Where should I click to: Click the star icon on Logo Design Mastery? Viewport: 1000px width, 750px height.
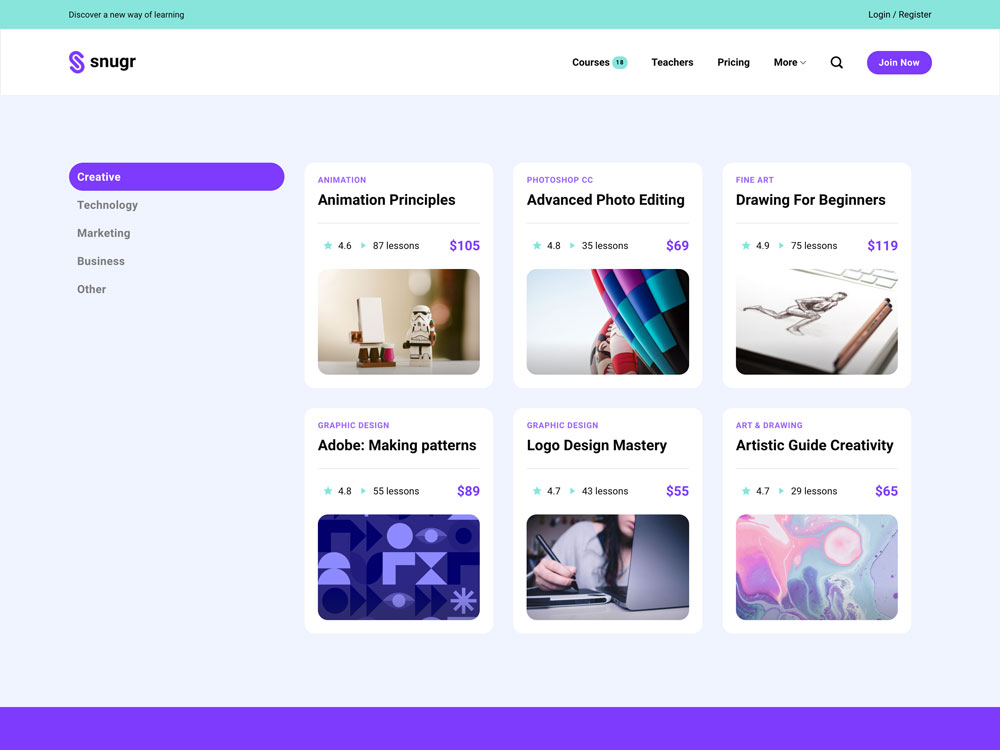(537, 491)
